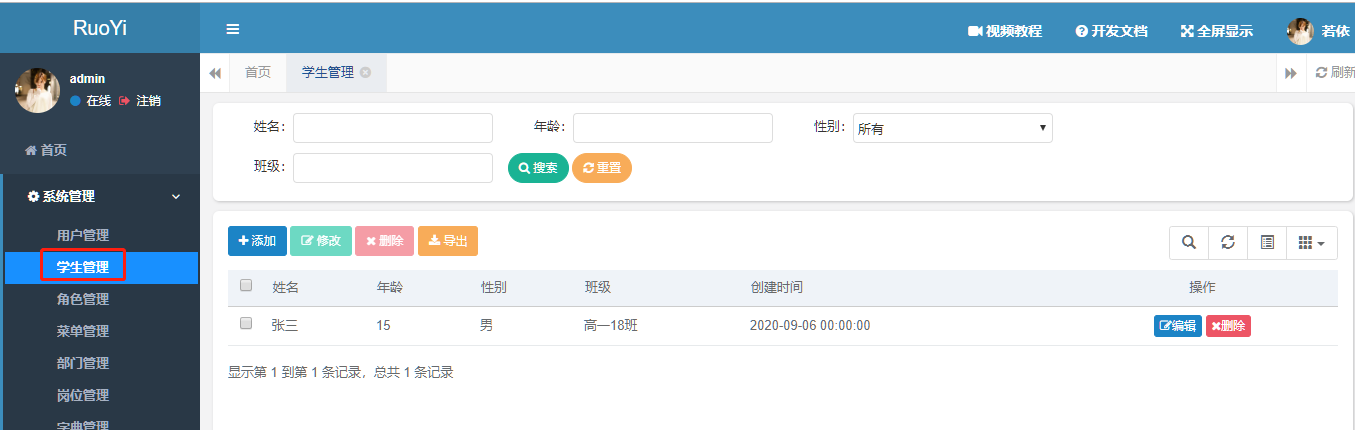
Task: Check the select-all header checkbox
Action: pos(246,286)
